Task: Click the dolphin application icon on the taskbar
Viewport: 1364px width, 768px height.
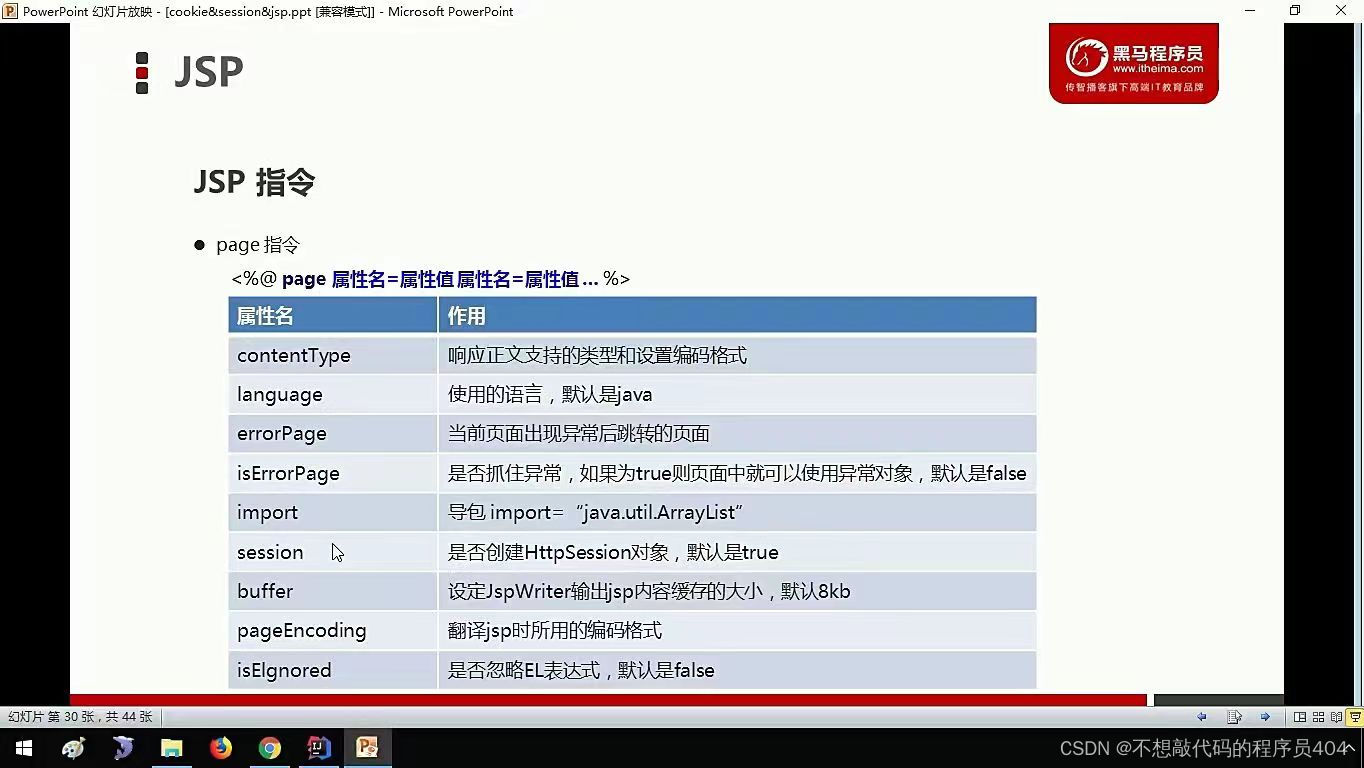Action: [122, 747]
